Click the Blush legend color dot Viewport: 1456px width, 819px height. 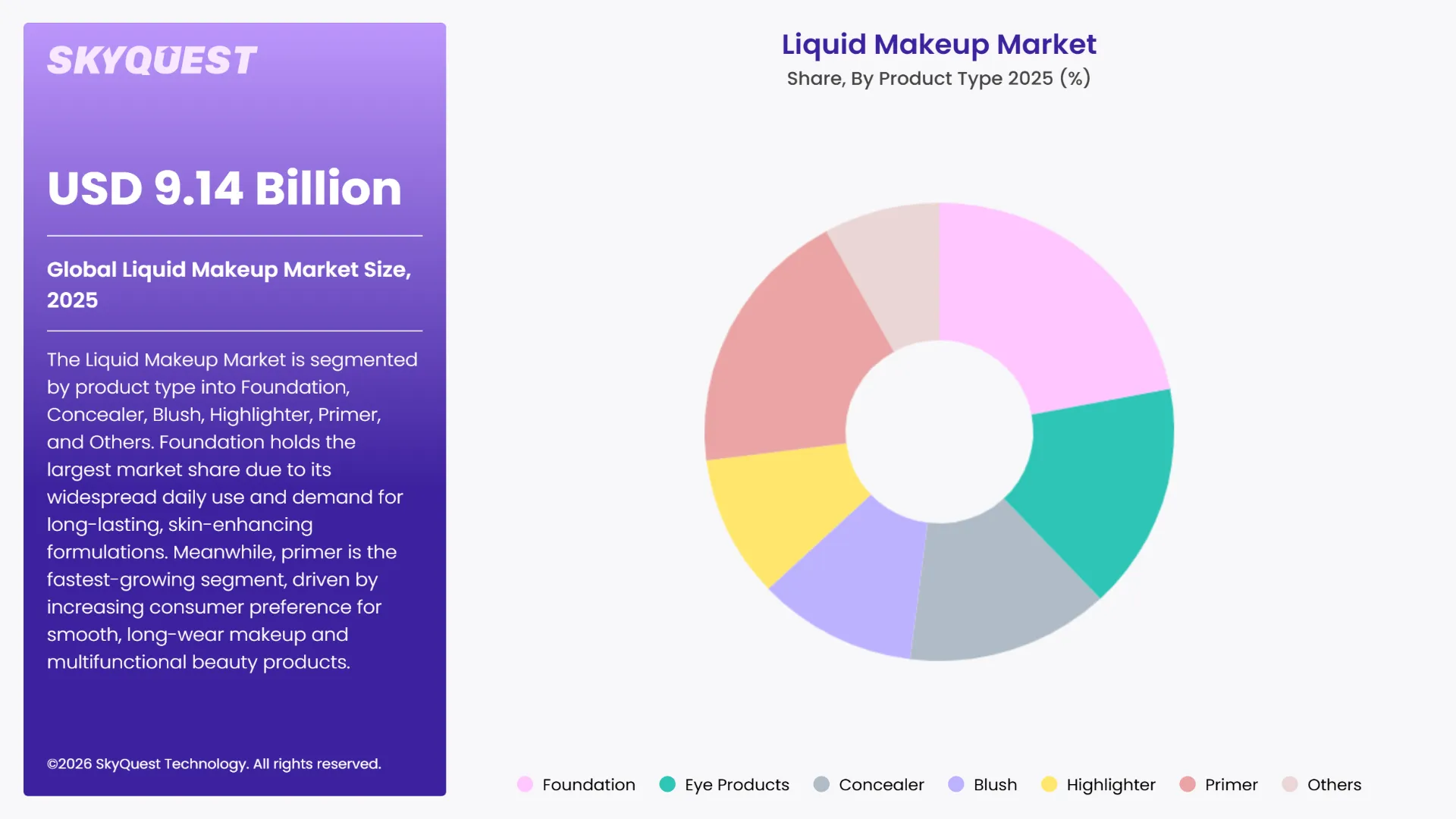[956, 784]
